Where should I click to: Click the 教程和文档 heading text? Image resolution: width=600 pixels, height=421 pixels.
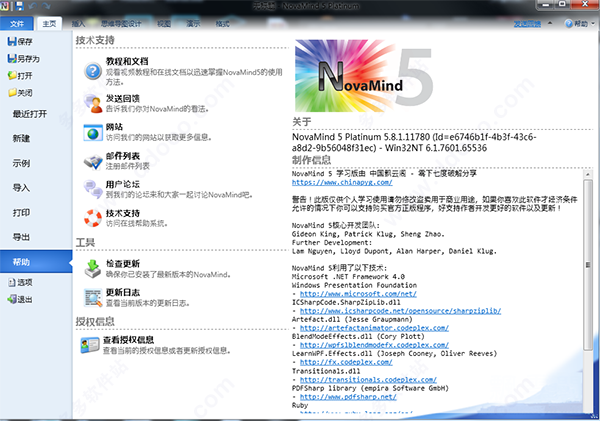tap(127, 61)
